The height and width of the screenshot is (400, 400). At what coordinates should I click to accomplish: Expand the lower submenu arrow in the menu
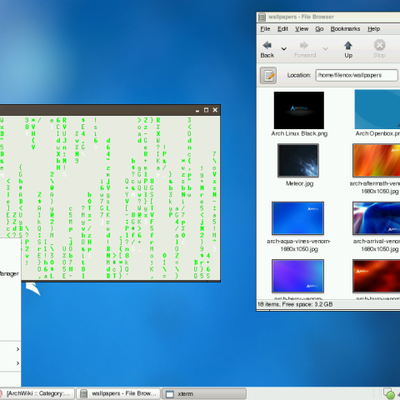point(18,363)
